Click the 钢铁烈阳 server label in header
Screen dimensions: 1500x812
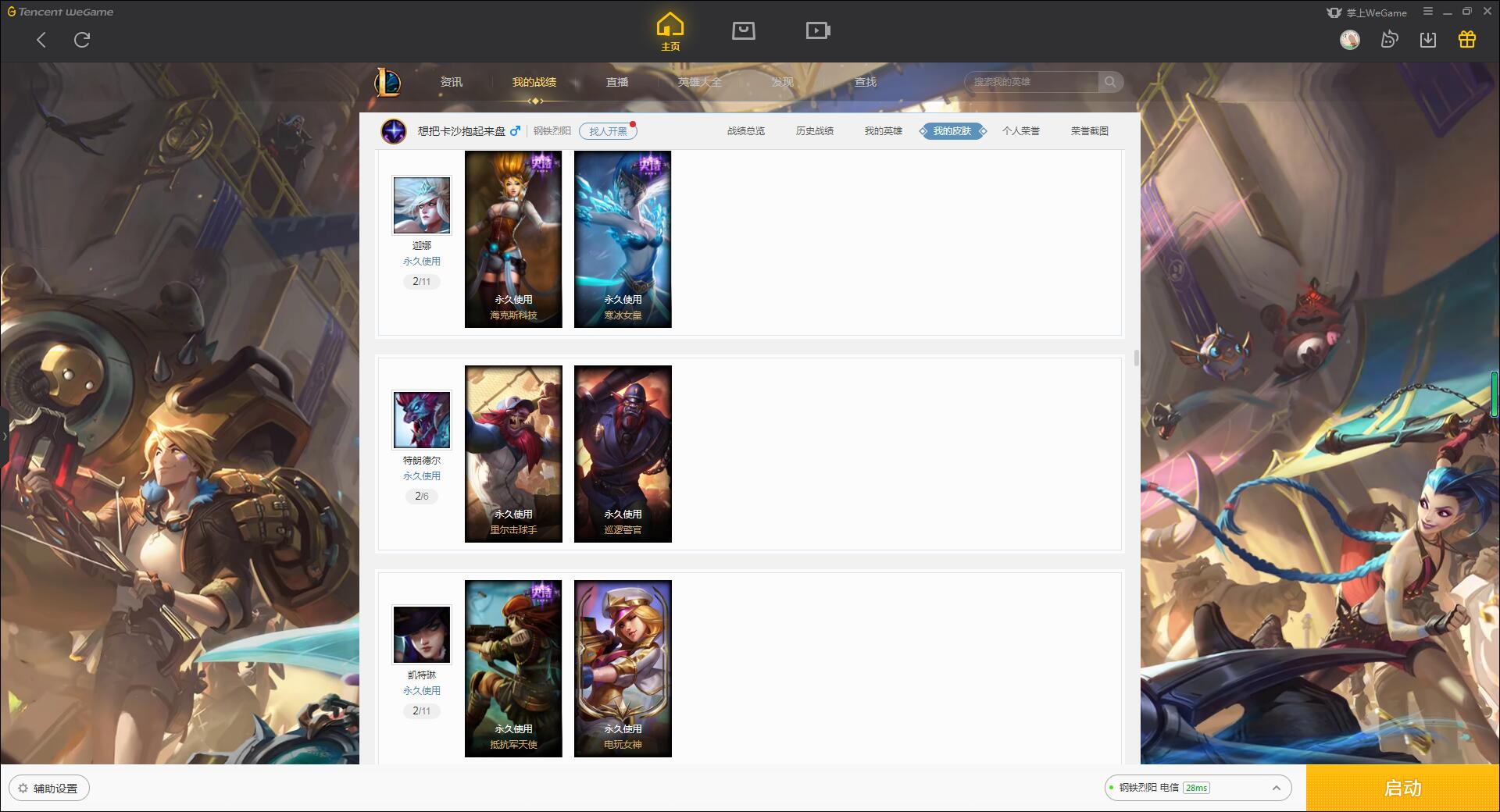point(552,131)
